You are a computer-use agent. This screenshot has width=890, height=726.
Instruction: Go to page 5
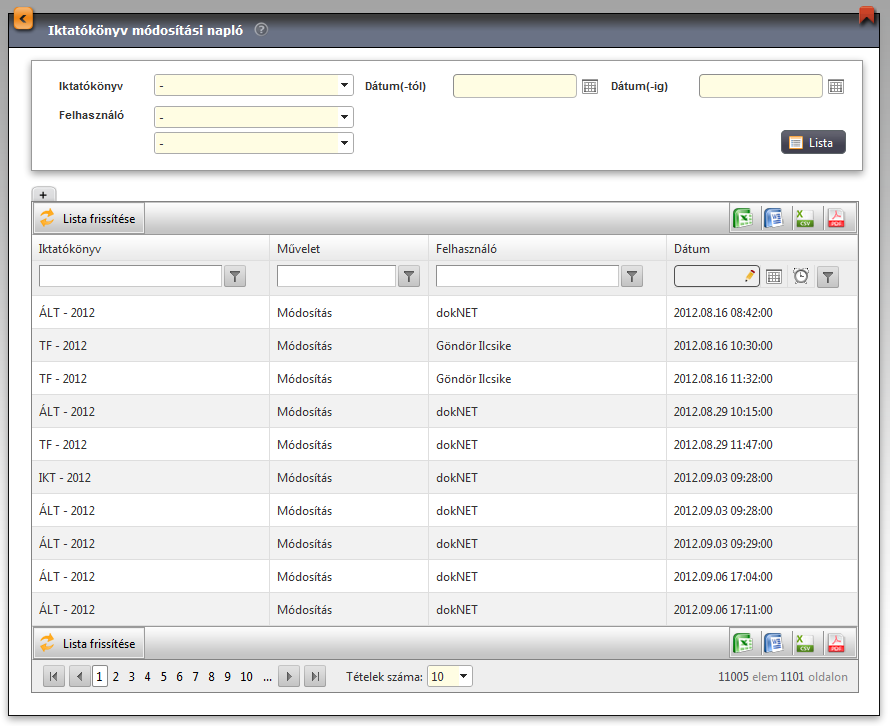pyautogui.click(x=163, y=677)
